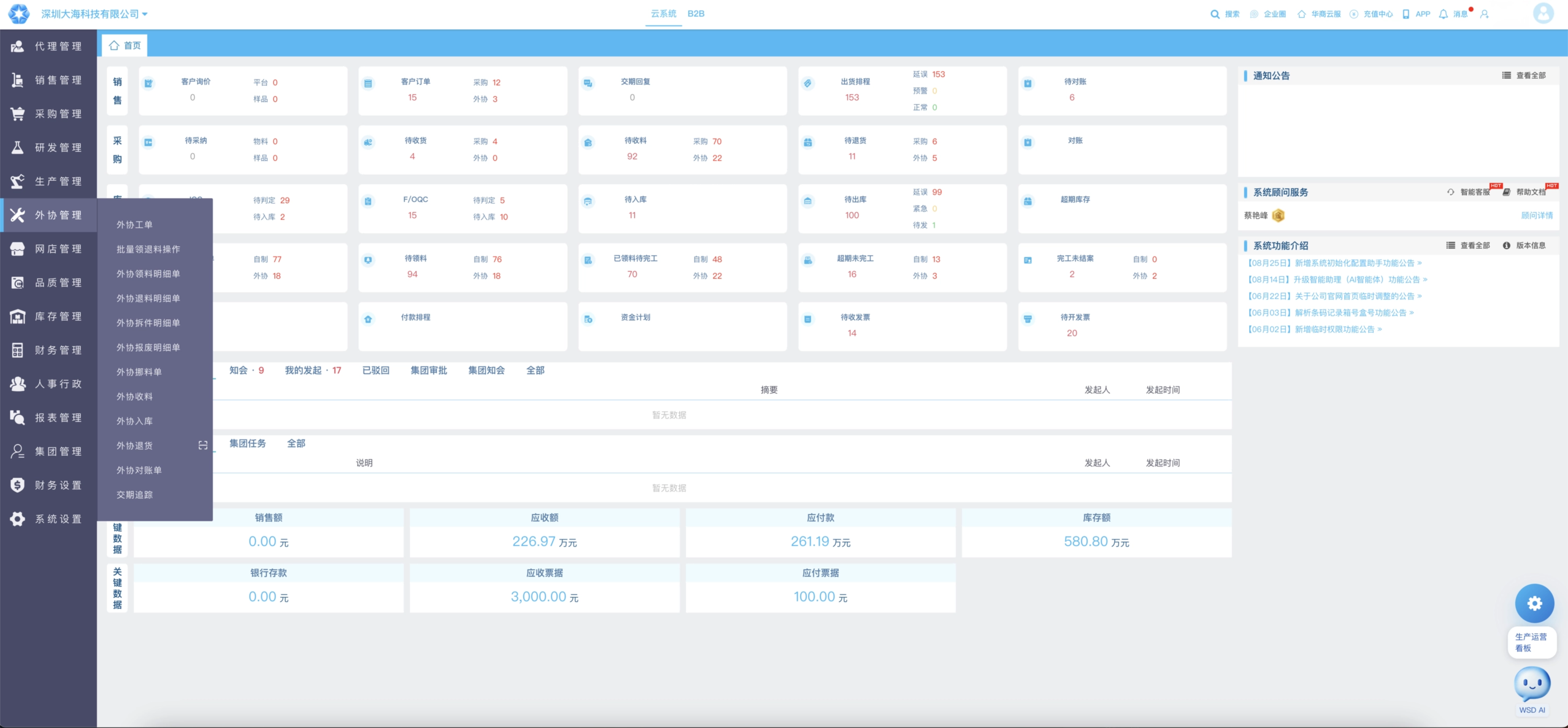
Task: Expand the 深圳大海科技有限公司 company dropdown
Action: click(x=94, y=14)
